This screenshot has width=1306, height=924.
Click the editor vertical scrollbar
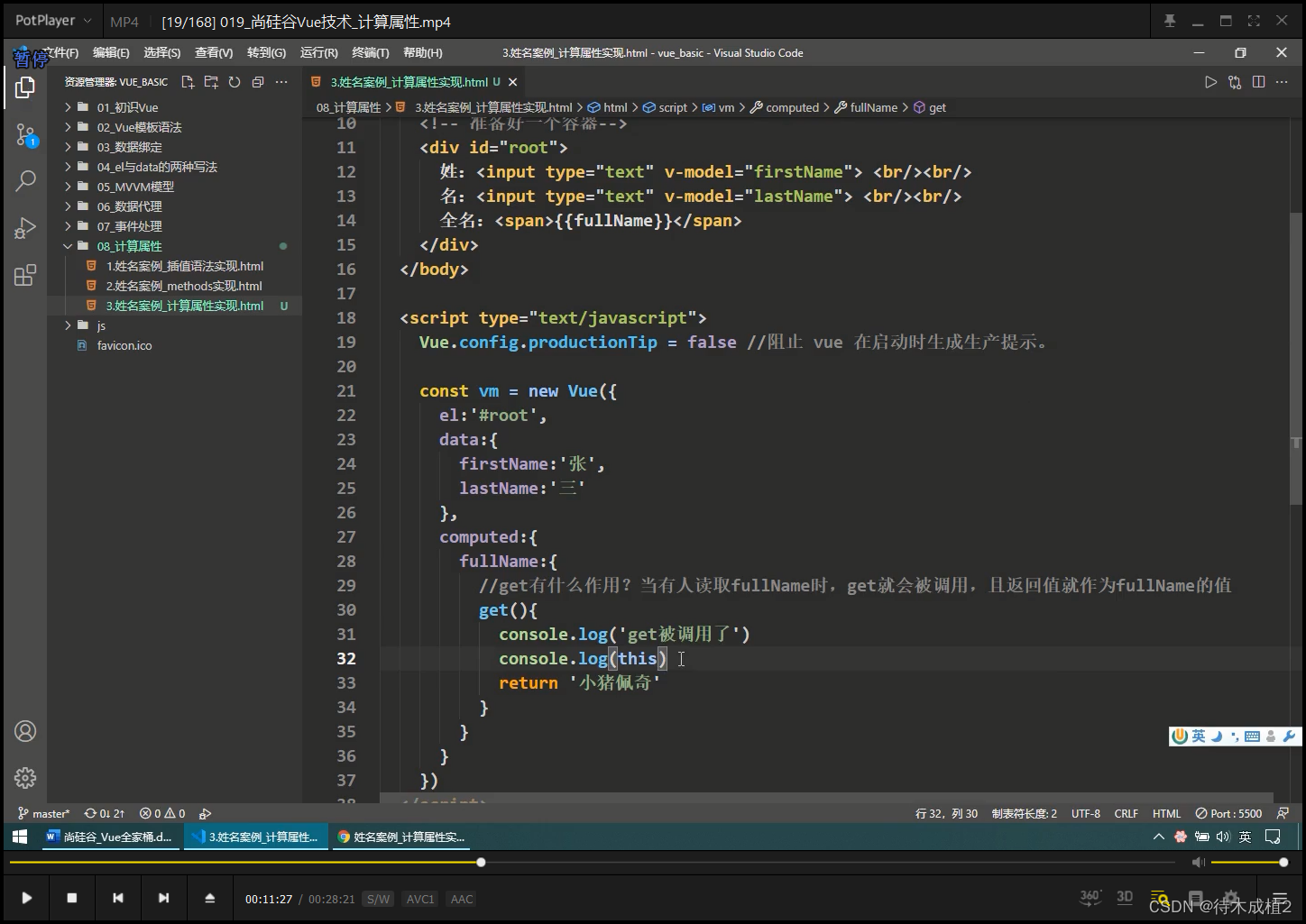1295,358
